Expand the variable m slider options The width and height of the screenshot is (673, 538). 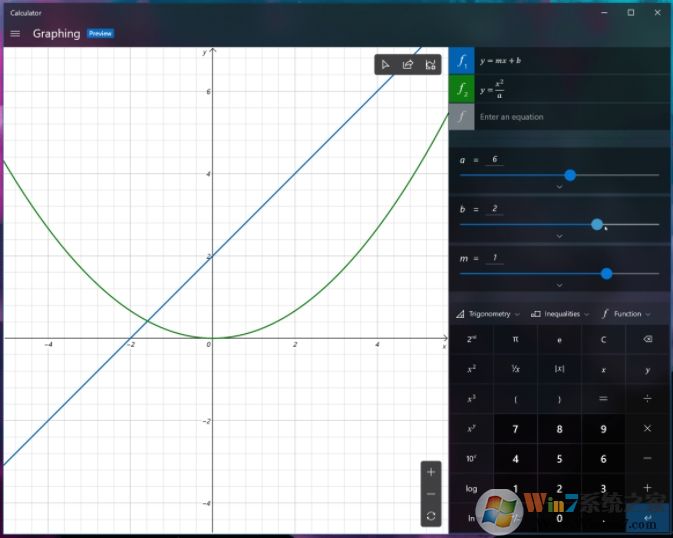coord(559,285)
